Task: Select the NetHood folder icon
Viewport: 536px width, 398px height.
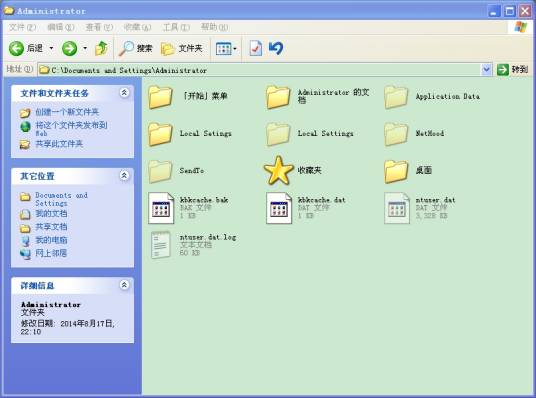Action: point(396,134)
